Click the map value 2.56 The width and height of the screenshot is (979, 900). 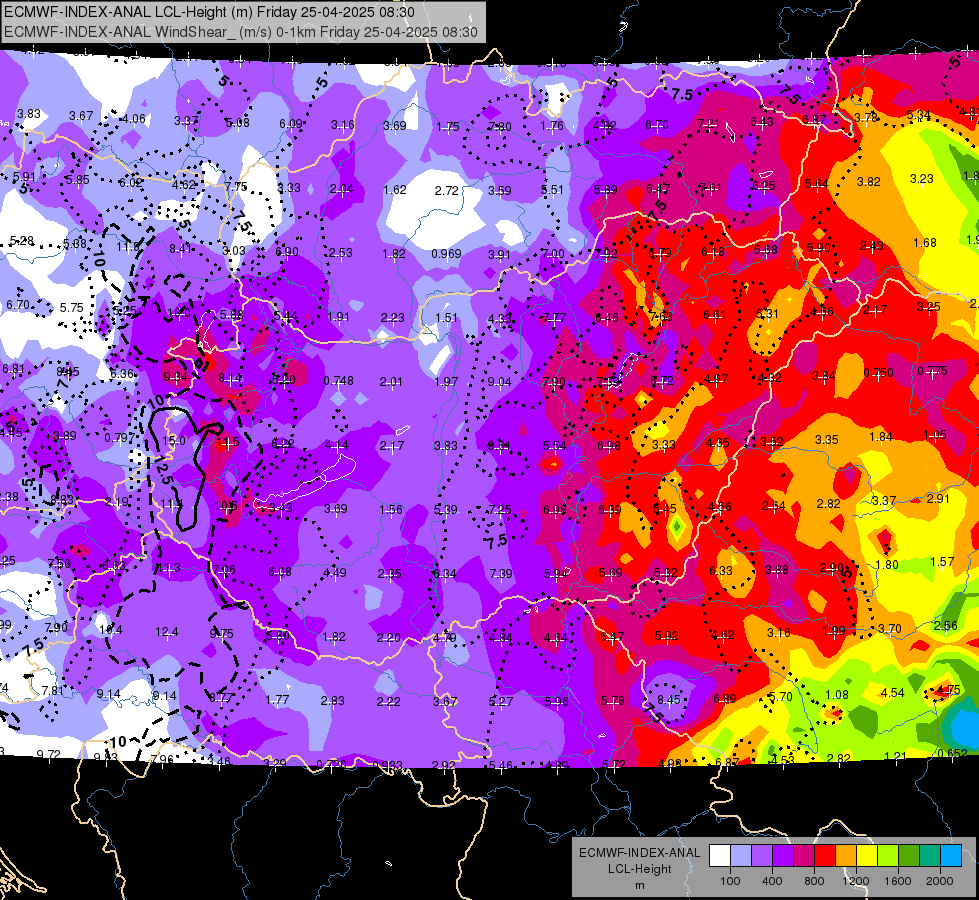(x=946, y=626)
